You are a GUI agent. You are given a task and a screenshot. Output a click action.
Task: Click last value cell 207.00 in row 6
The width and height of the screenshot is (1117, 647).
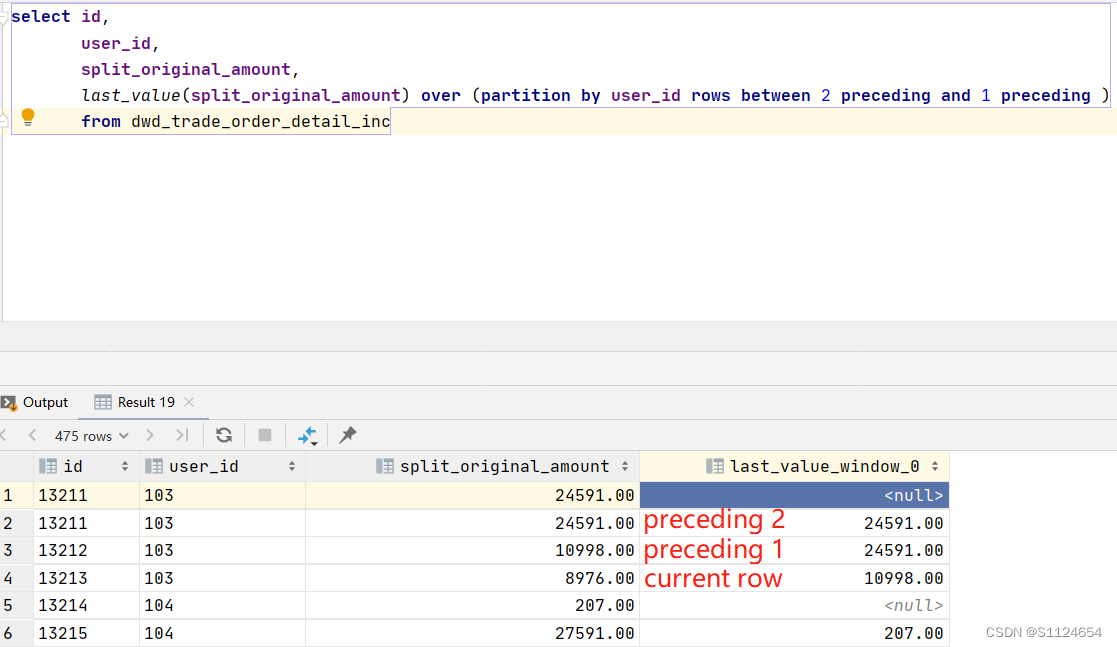(x=794, y=633)
